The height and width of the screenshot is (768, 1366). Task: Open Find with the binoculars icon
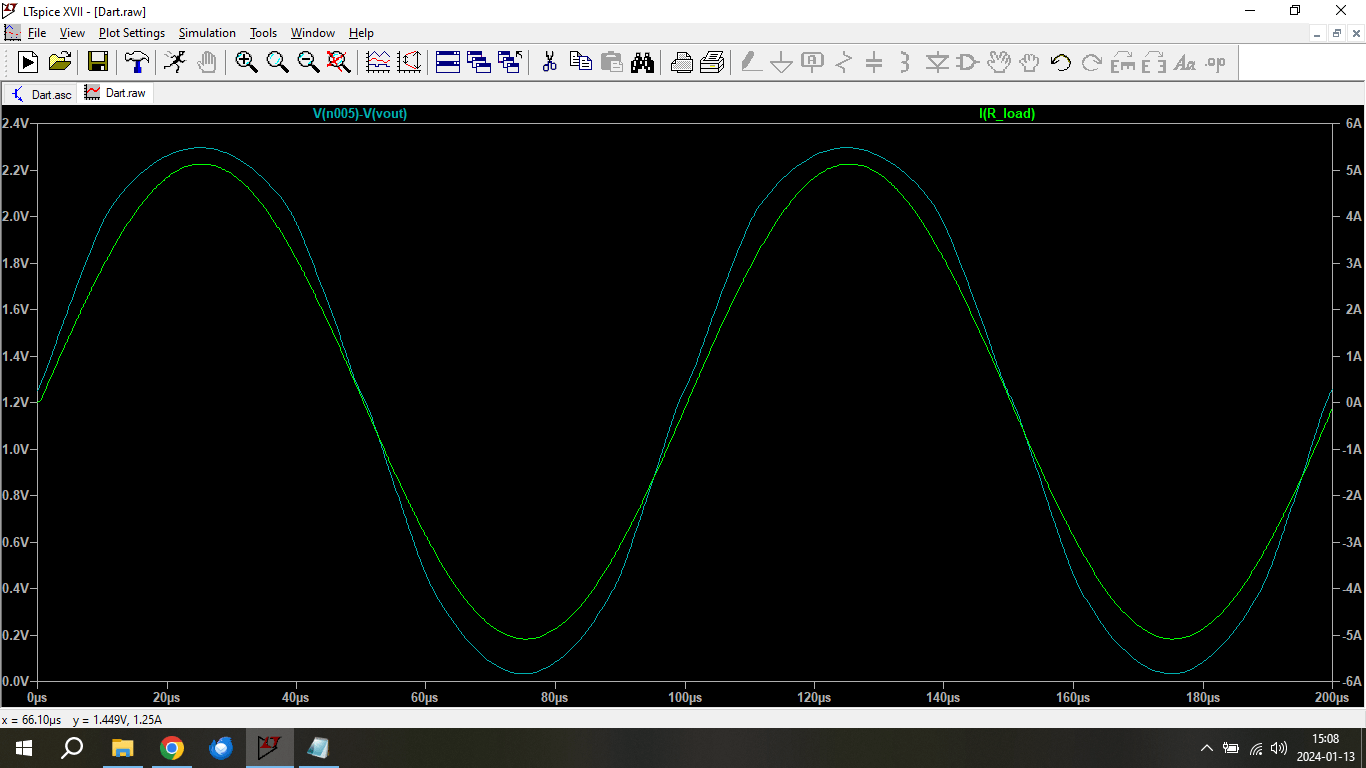(642, 62)
